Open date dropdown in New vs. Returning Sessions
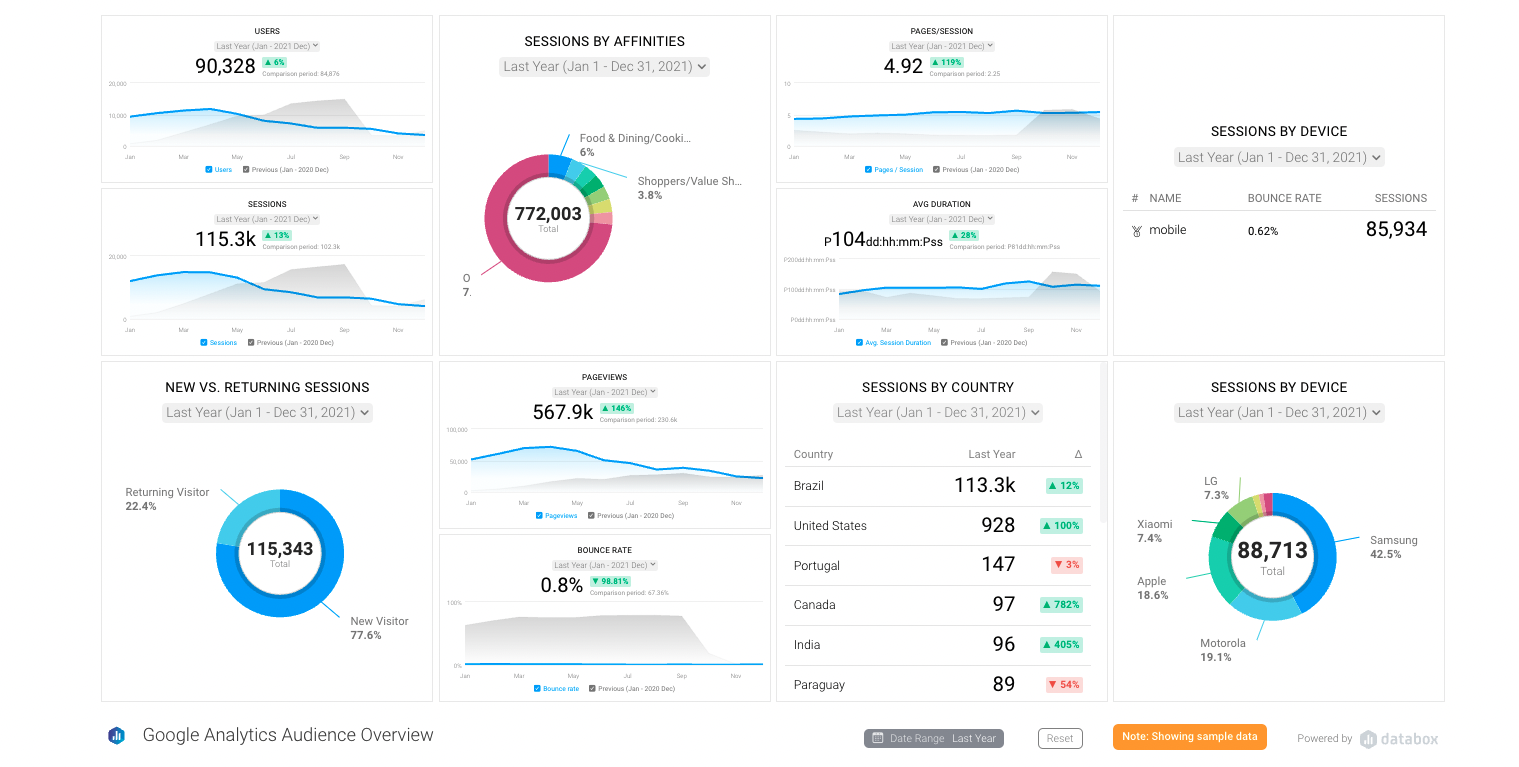The image size is (1519, 767). coord(267,413)
